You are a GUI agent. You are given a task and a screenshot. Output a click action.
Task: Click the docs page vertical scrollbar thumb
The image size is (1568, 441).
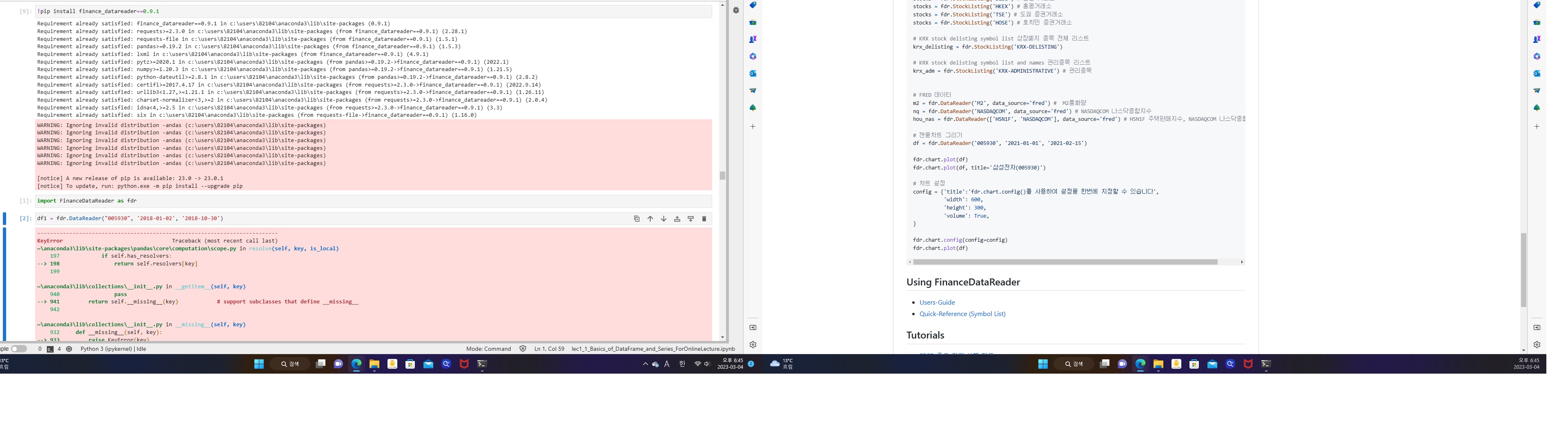1523,270
